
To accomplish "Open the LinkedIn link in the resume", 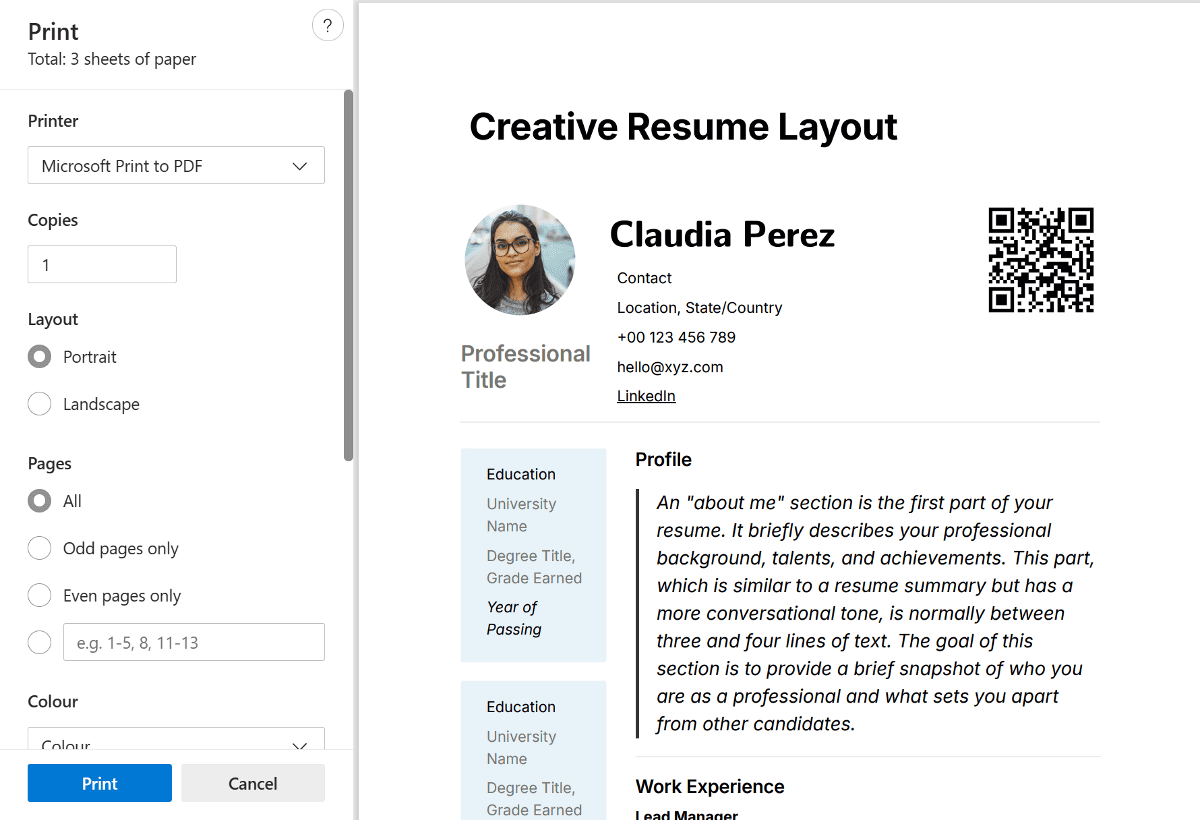I will coord(646,396).
